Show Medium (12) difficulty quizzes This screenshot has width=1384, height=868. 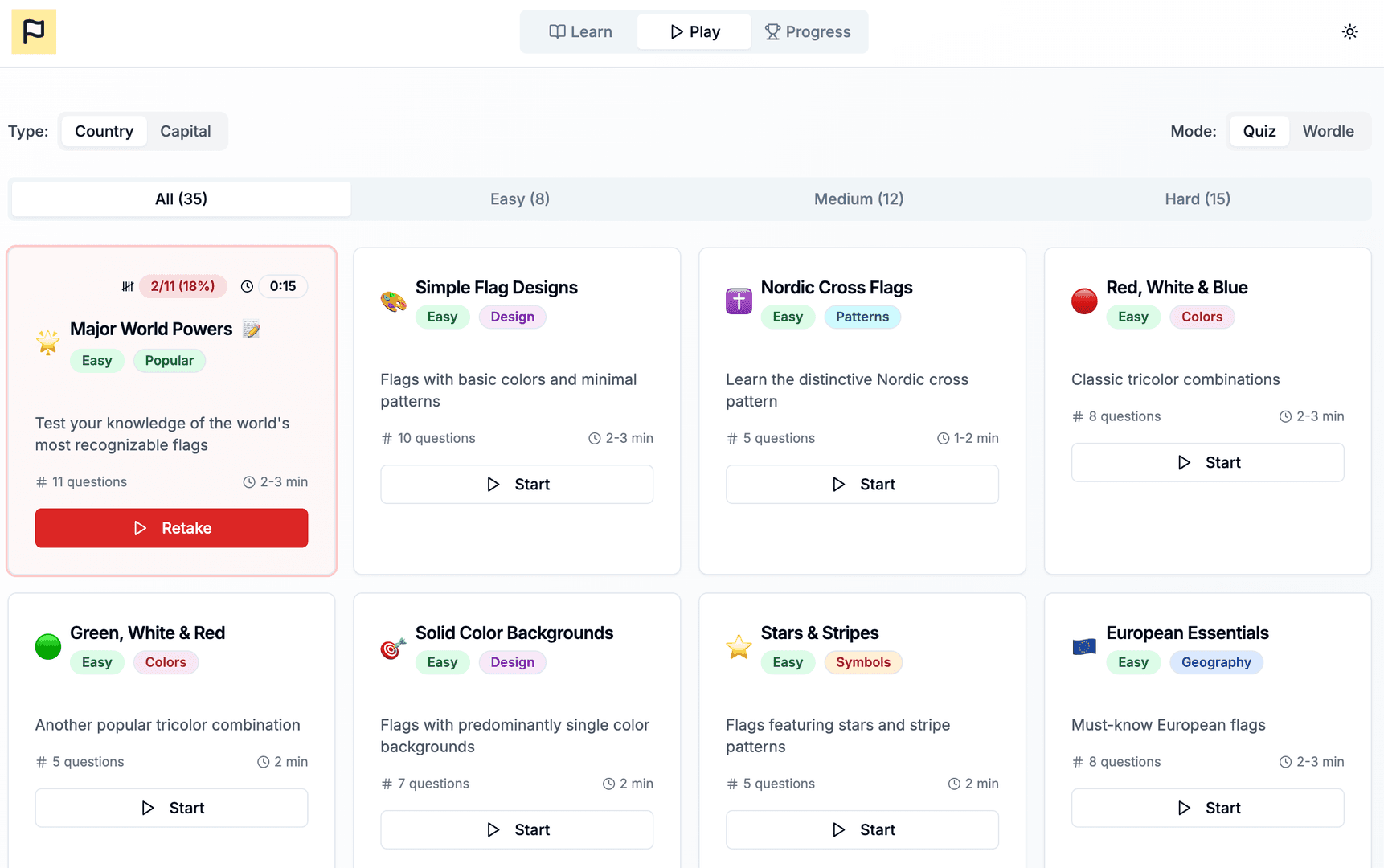point(858,199)
